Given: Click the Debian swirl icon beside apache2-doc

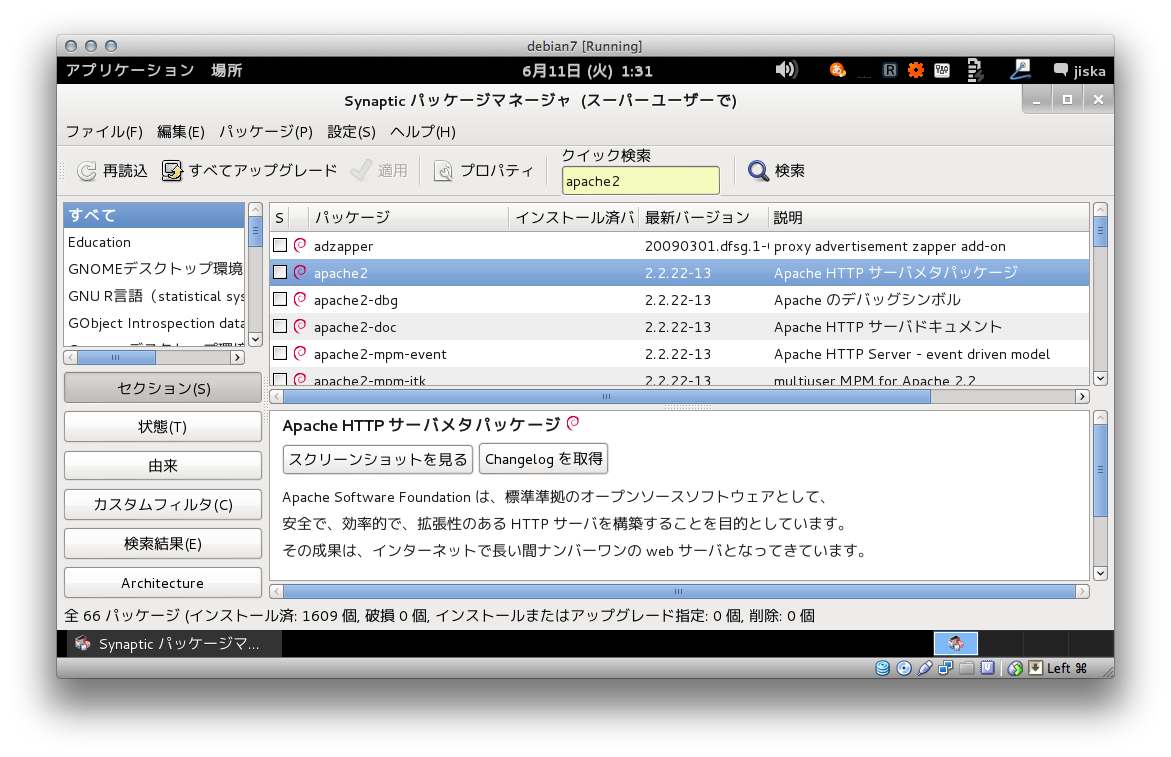Looking at the screenshot, I should (x=300, y=325).
